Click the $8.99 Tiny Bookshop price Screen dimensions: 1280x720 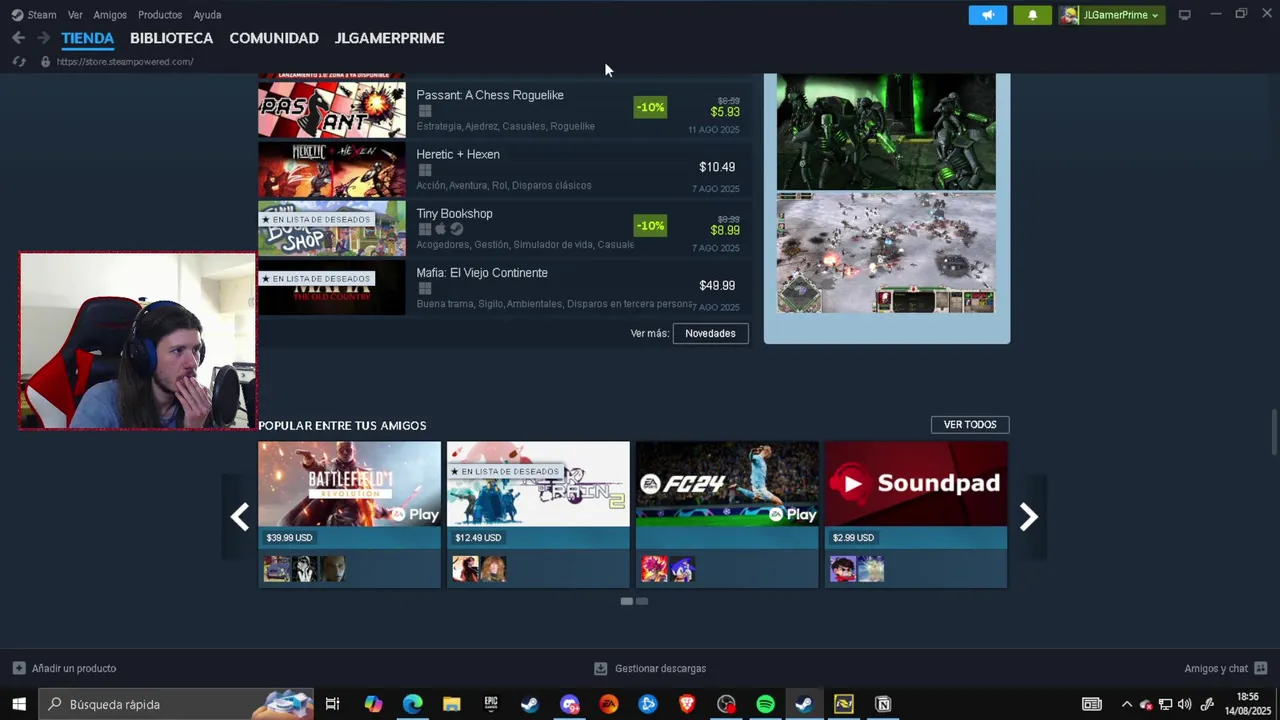point(725,230)
